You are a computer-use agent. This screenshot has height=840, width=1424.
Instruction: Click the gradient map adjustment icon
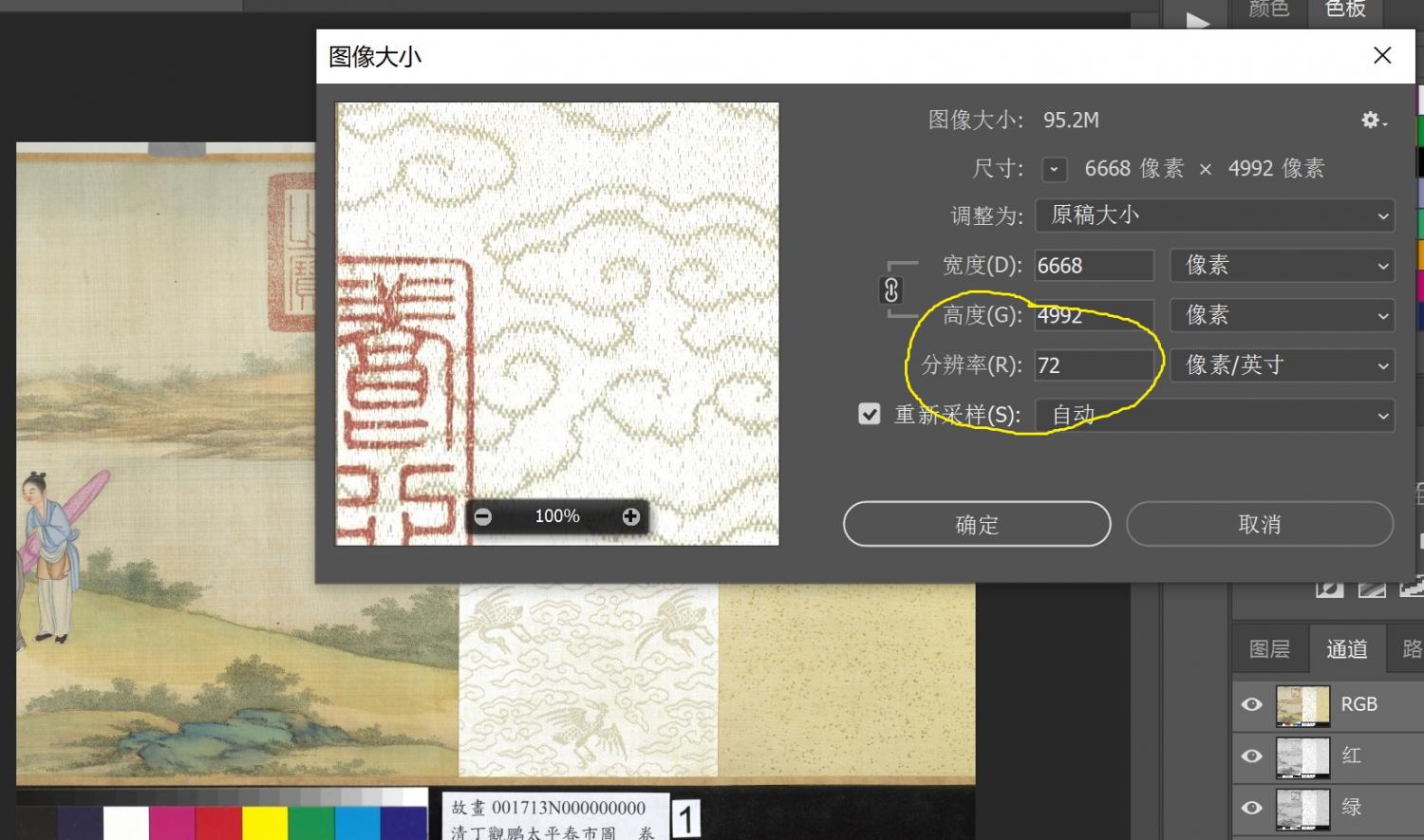click(x=1372, y=589)
